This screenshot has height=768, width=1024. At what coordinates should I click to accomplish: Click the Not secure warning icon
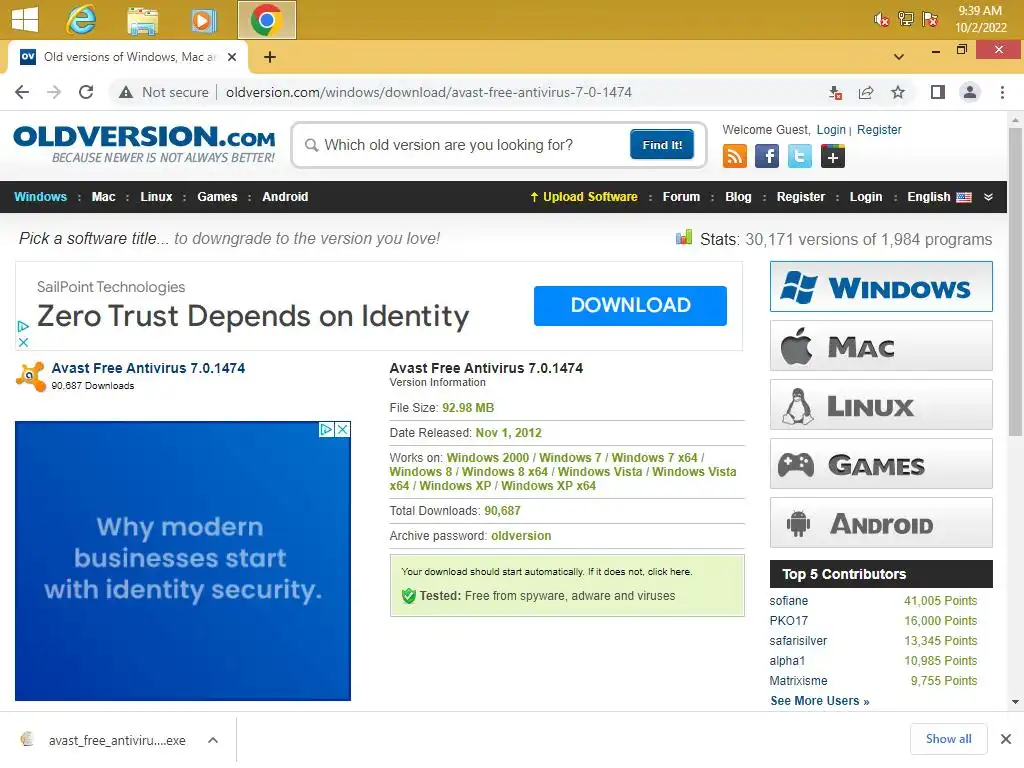click(x=126, y=92)
